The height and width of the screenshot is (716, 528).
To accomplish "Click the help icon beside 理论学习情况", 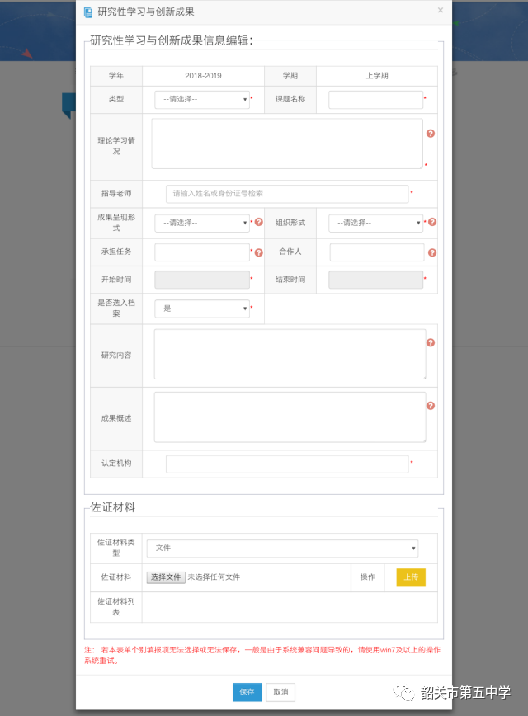I will pyautogui.click(x=431, y=133).
